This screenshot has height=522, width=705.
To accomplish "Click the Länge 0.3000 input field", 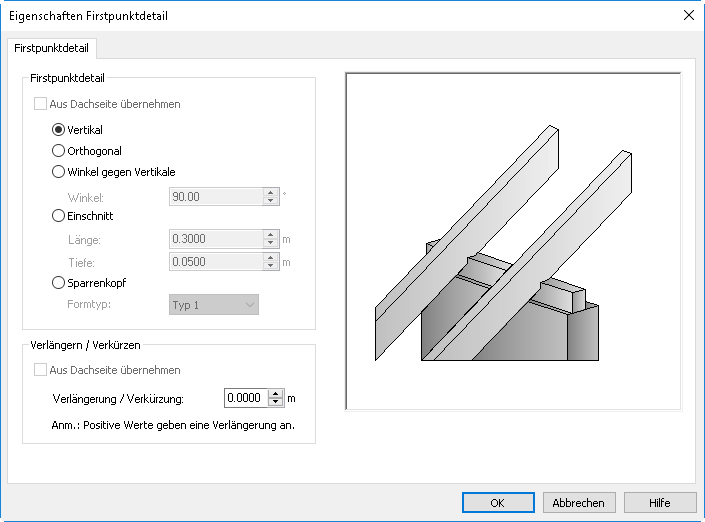I will pyautogui.click(x=216, y=239).
